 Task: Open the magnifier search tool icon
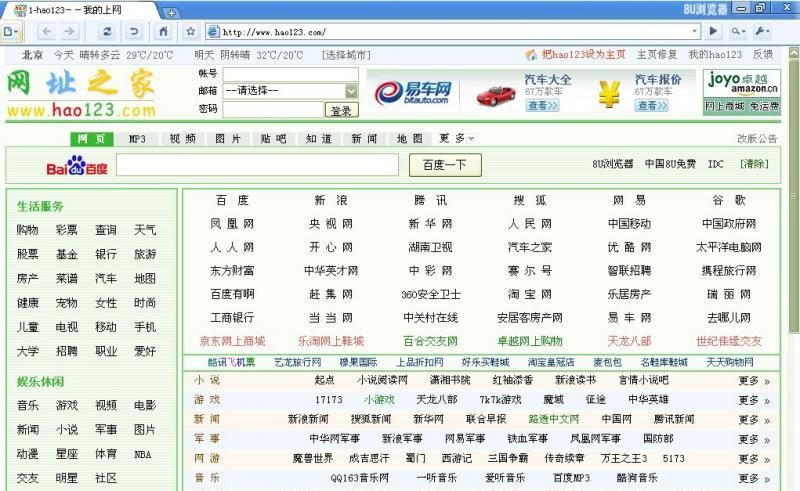[x=738, y=32]
